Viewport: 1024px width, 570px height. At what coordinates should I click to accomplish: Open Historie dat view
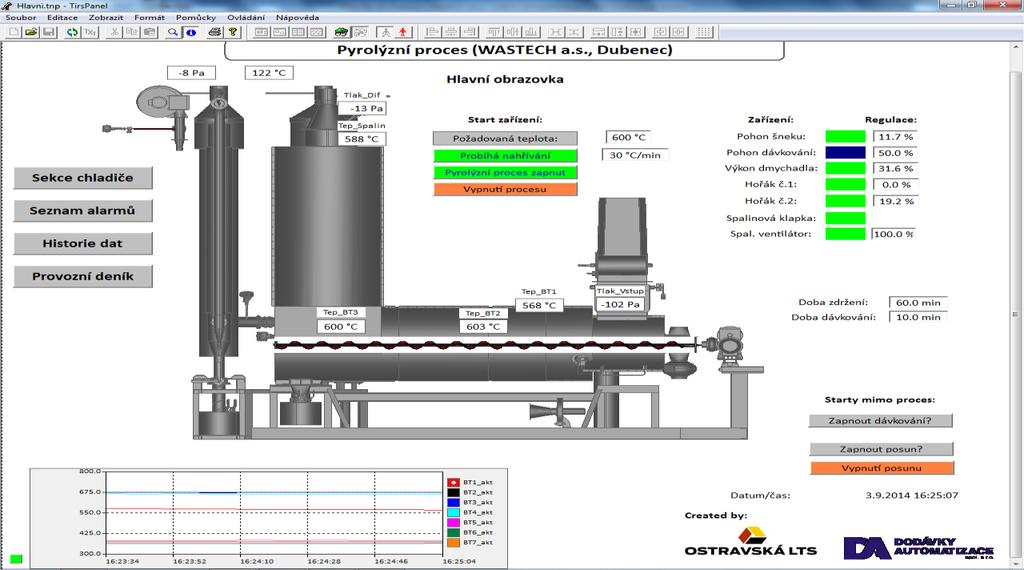pyautogui.click(x=83, y=243)
